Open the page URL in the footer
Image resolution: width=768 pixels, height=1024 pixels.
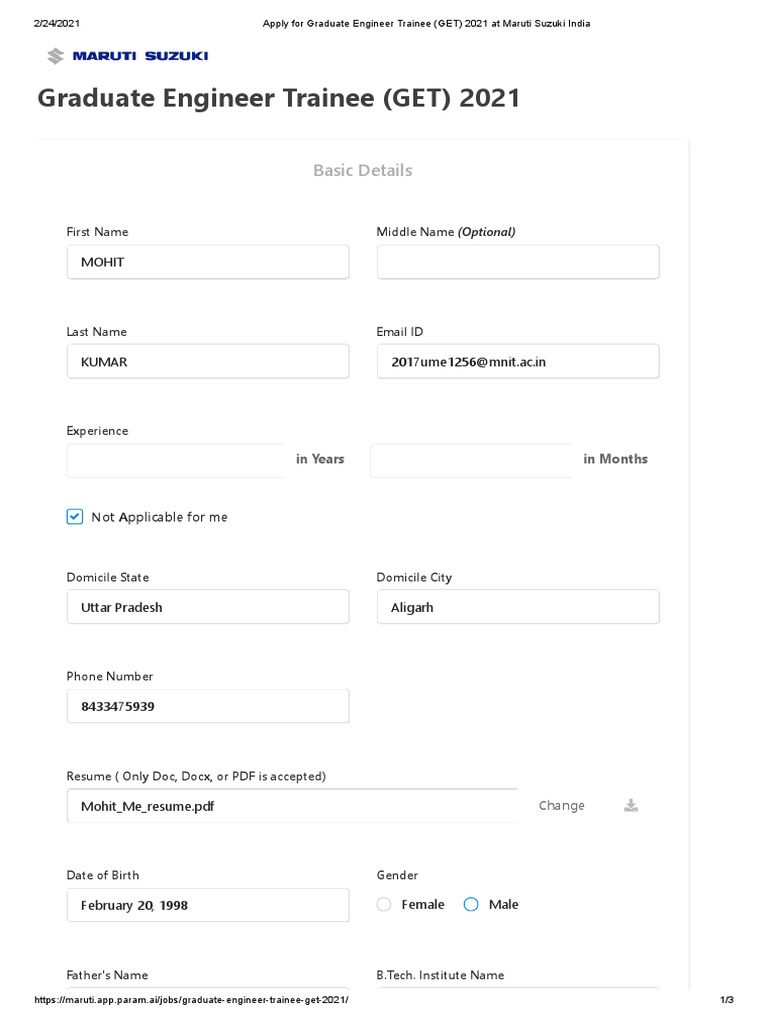[192, 1000]
